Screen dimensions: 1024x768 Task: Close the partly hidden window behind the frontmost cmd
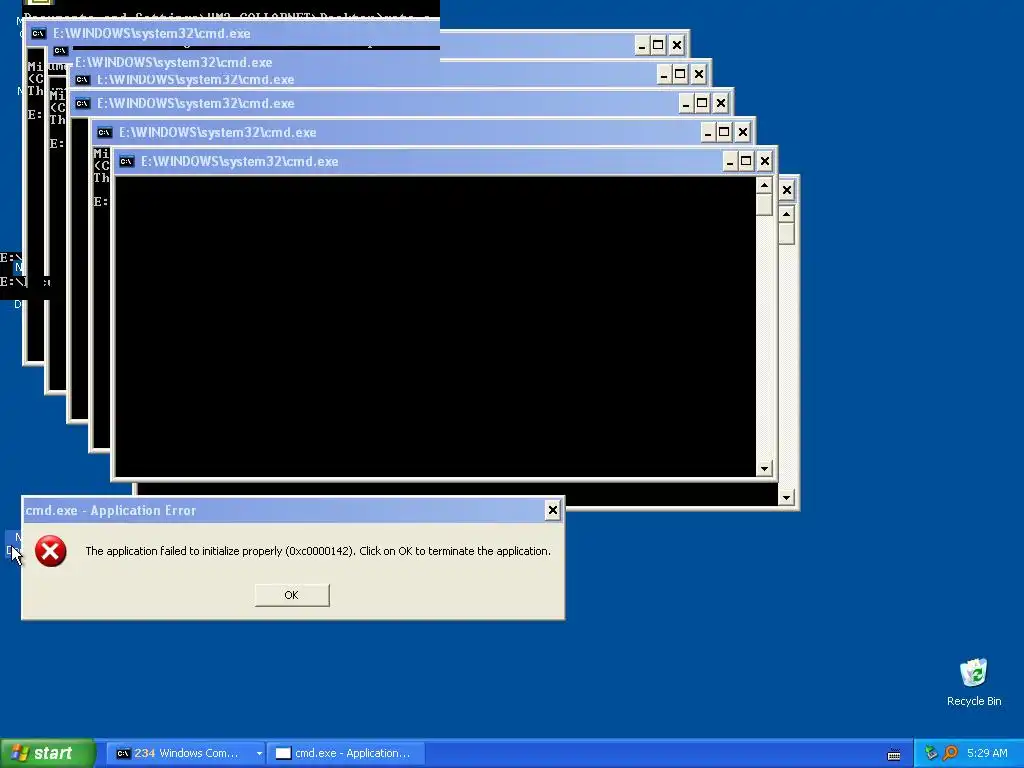(x=787, y=190)
